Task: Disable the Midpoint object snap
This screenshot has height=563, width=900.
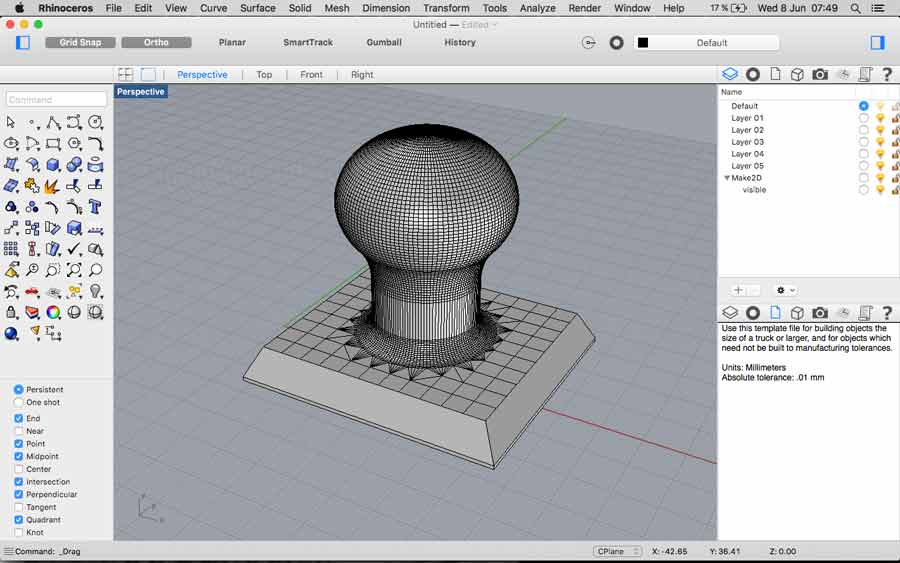Action: pyautogui.click(x=18, y=456)
